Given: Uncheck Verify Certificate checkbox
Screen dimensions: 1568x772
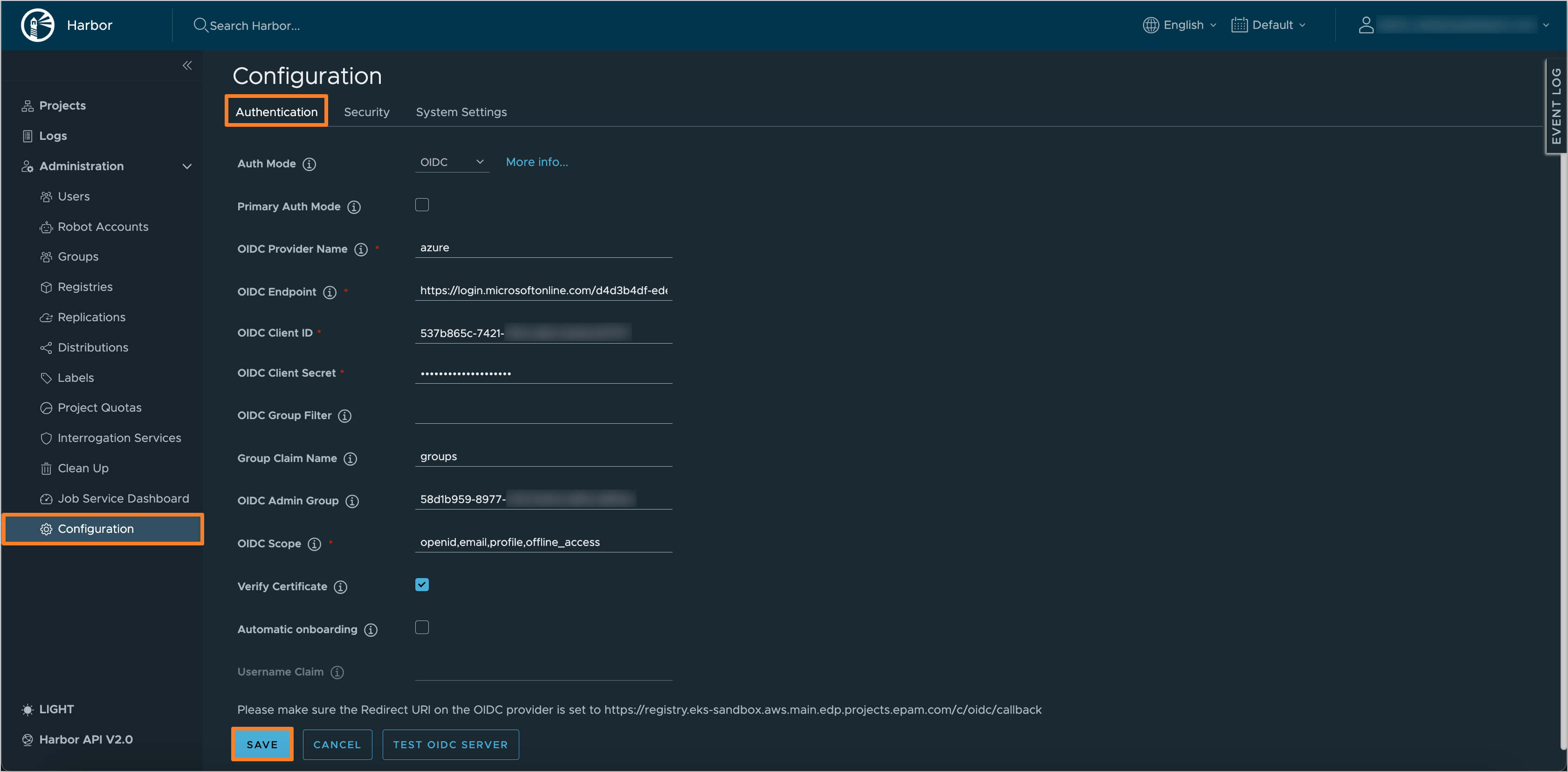Looking at the screenshot, I should click(422, 585).
